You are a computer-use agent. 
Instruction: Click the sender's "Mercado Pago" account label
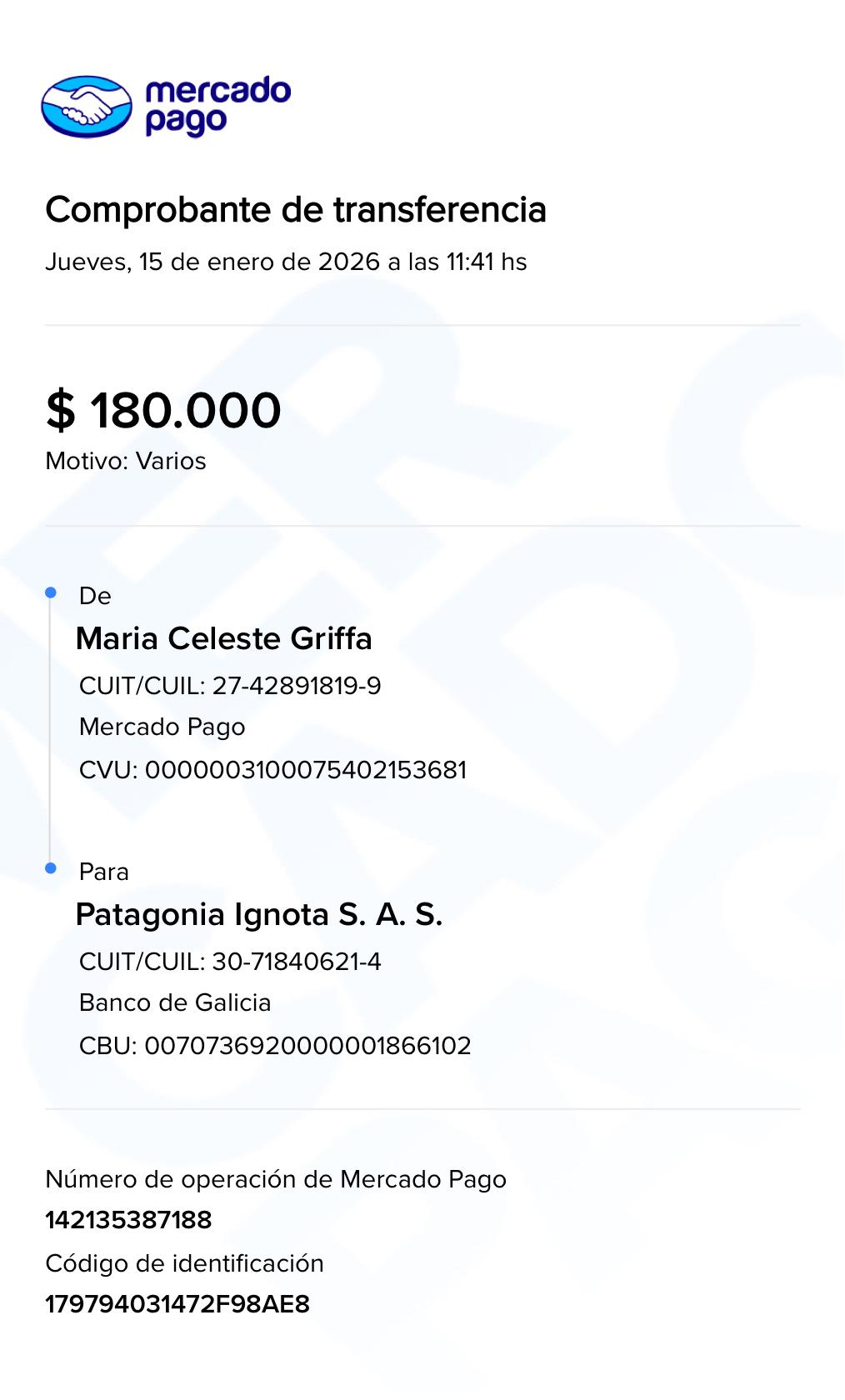point(162,727)
